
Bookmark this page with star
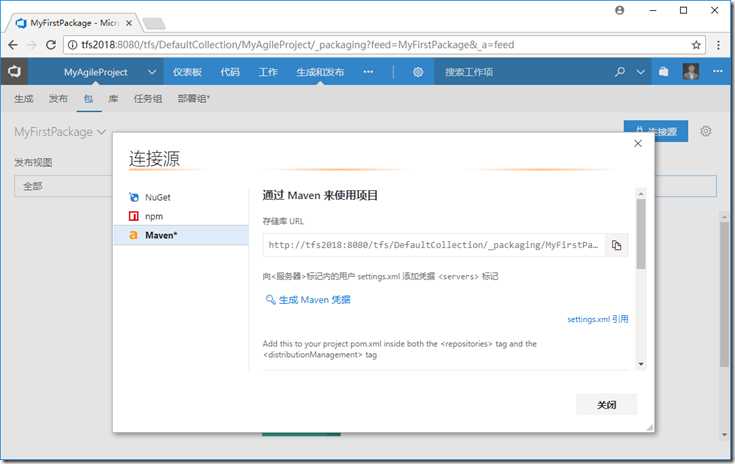(x=696, y=45)
